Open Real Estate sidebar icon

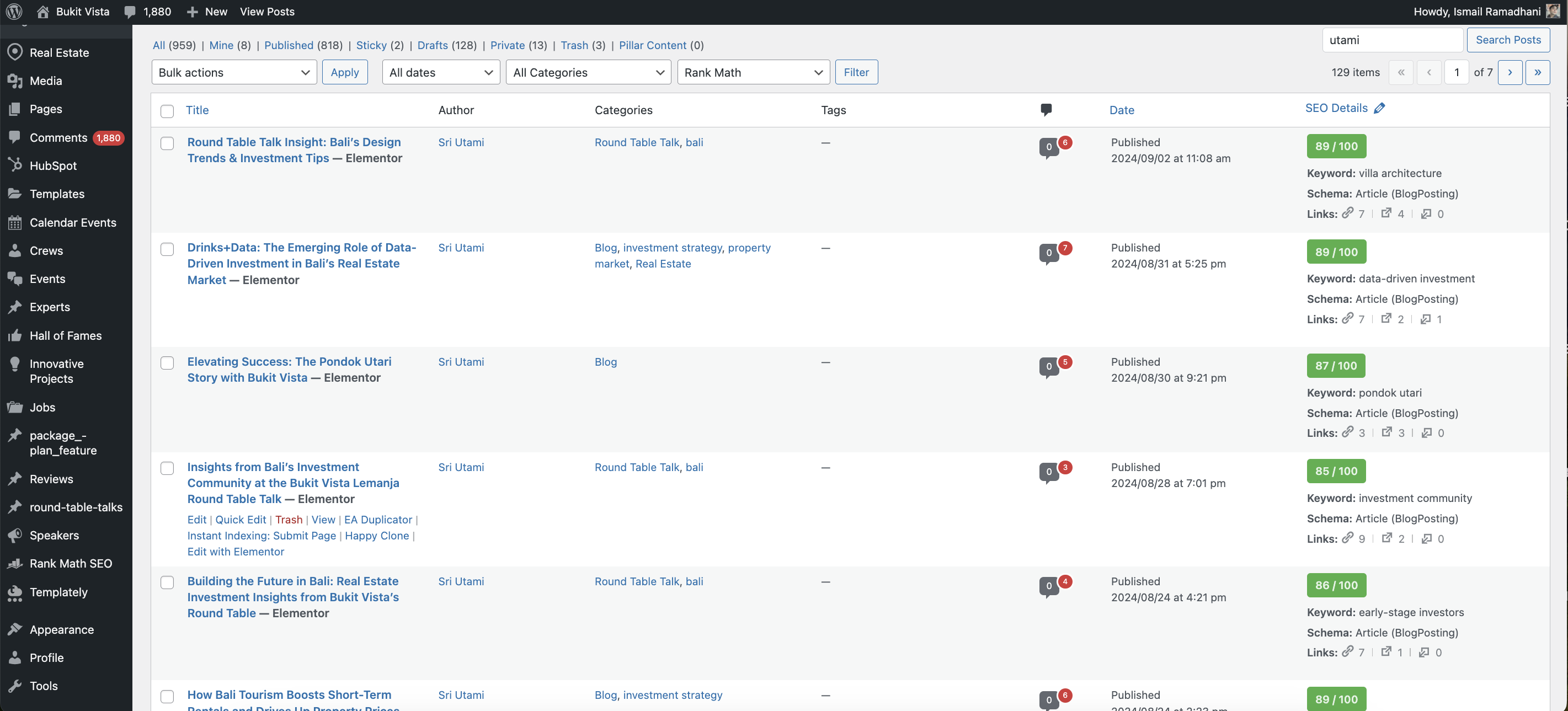(x=15, y=52)
